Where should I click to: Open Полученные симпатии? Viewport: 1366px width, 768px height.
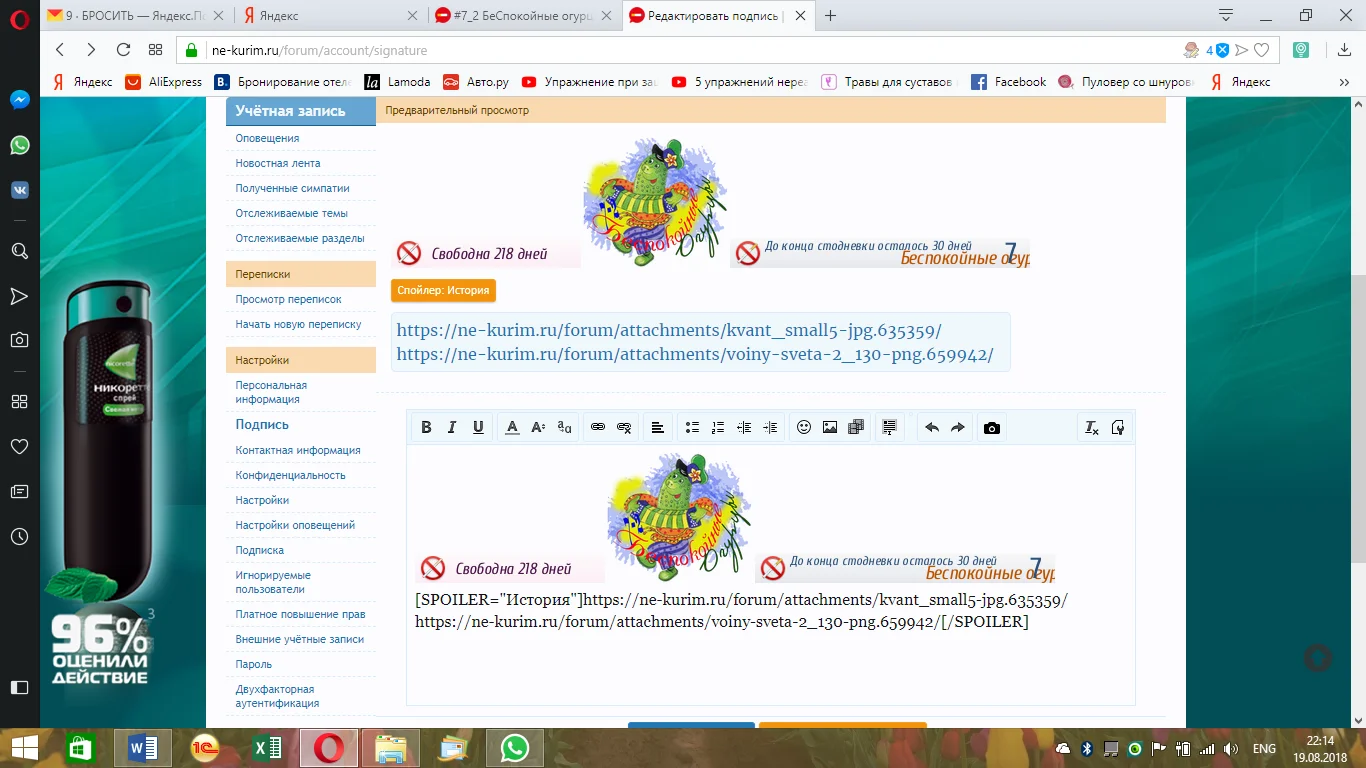(x=292, y=188)
